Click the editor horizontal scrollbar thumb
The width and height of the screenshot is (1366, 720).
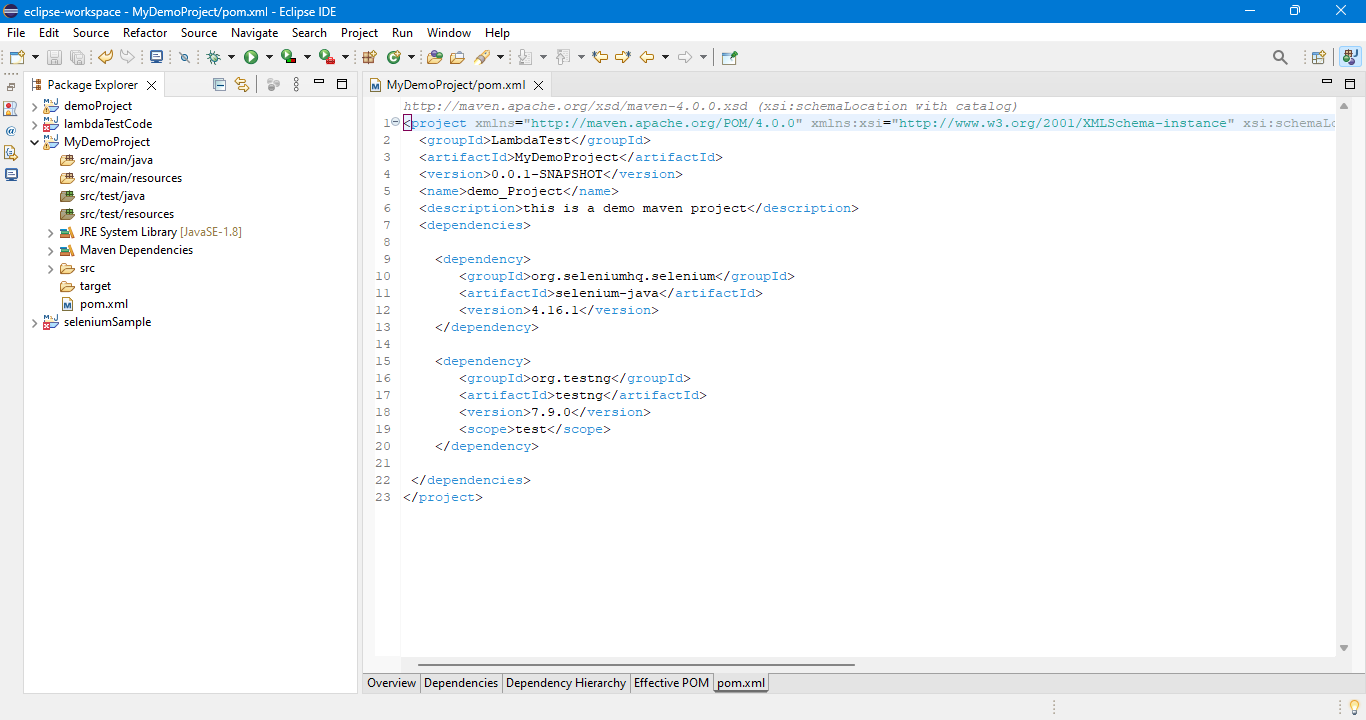click(636, 664)
